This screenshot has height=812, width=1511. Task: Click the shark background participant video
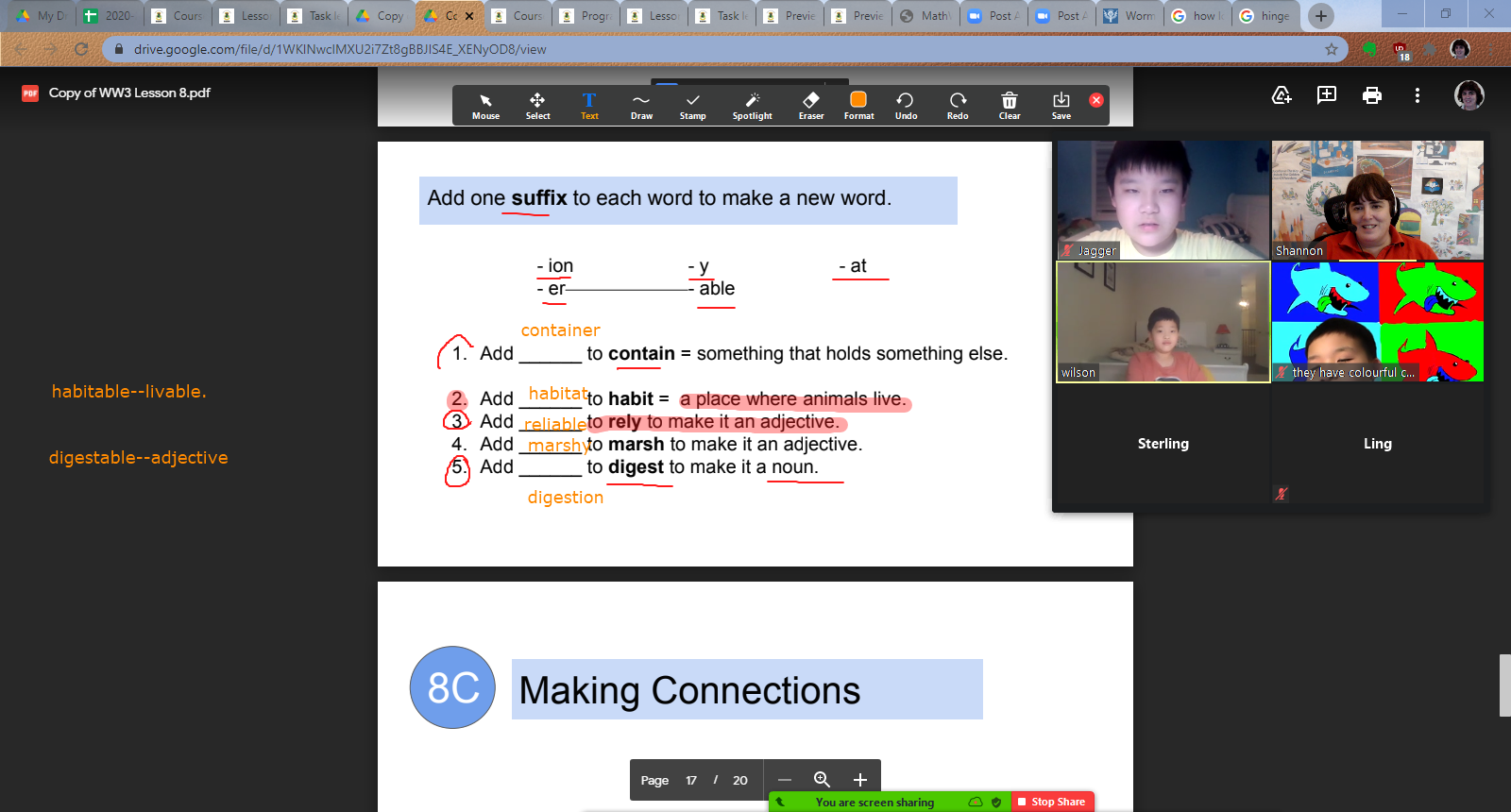[1378, 322]
